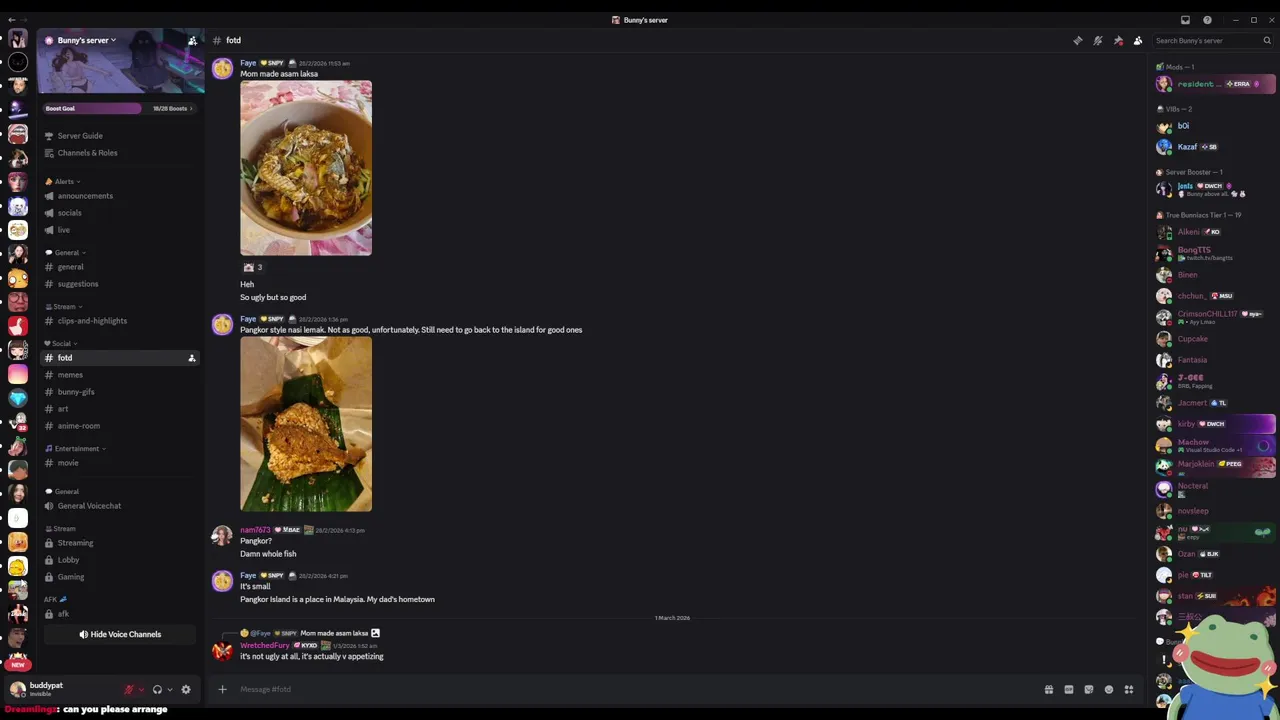Open Server Guide
The image size is (1280, 720).
coord(79,136)
